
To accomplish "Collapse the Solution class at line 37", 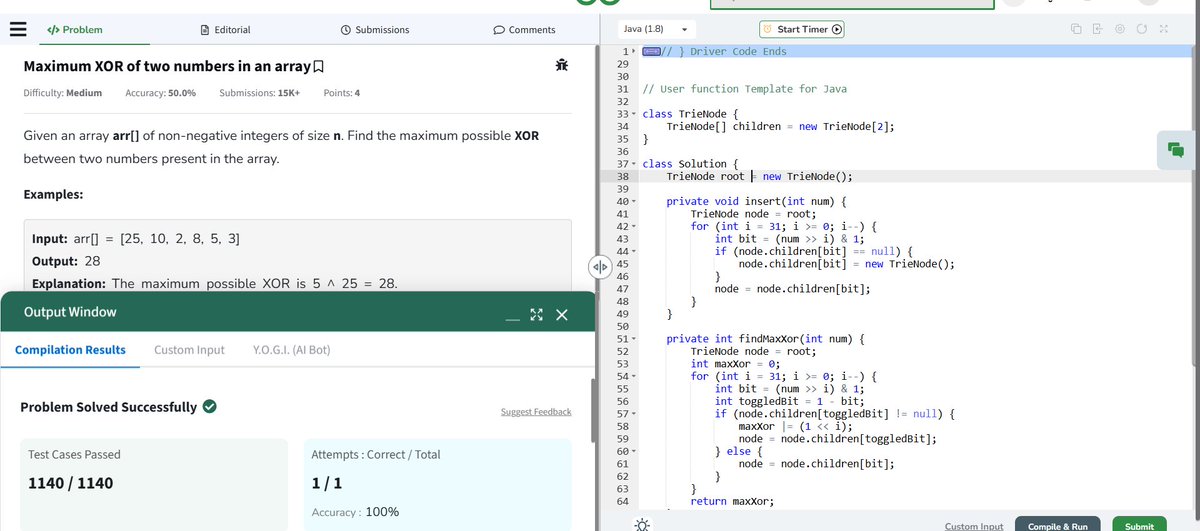I will (634, 164).
